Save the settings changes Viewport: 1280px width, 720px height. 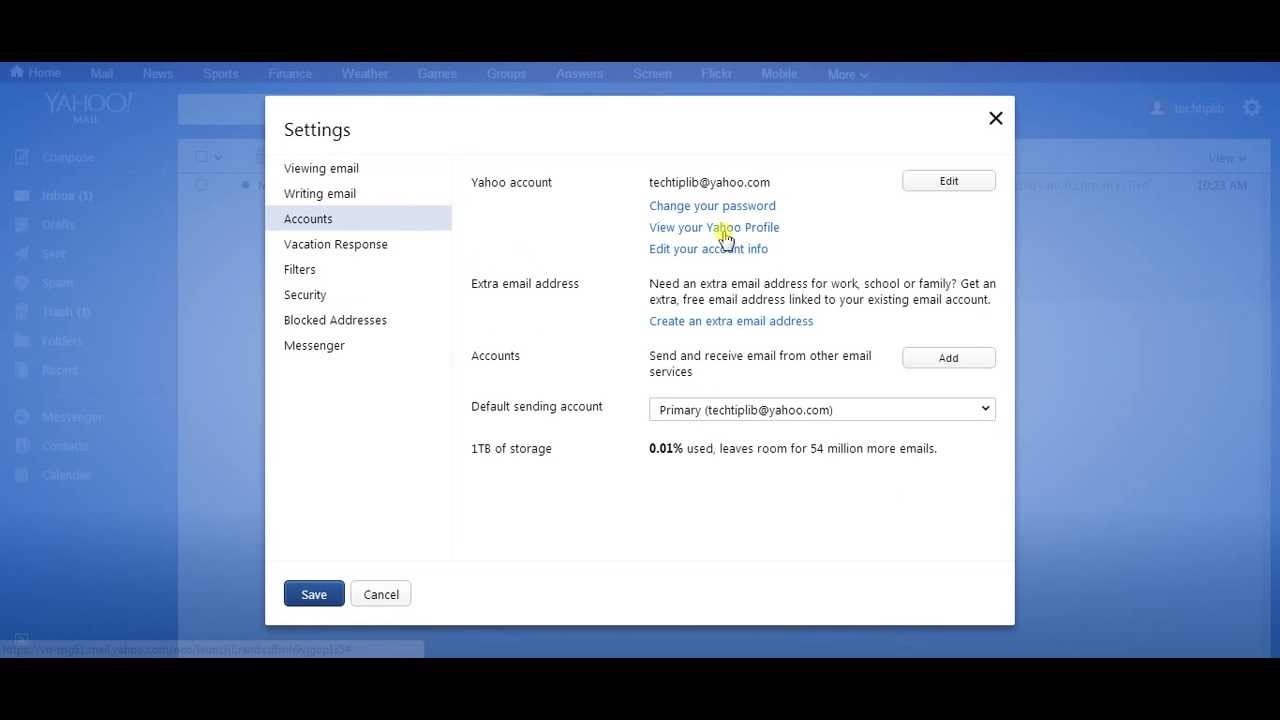click(x=314, y=594)
